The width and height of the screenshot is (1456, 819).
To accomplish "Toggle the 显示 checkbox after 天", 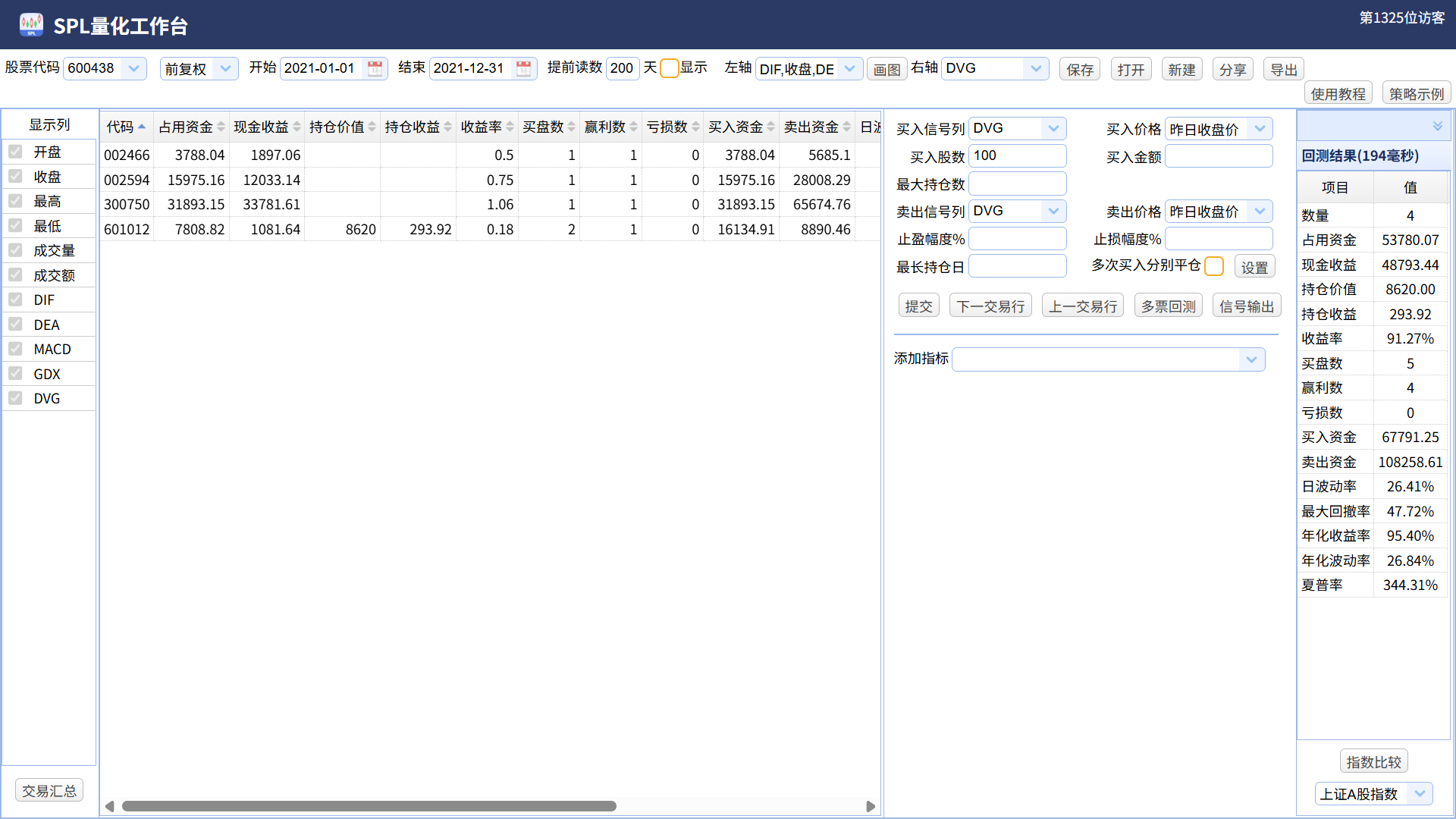I will [669, 68].
